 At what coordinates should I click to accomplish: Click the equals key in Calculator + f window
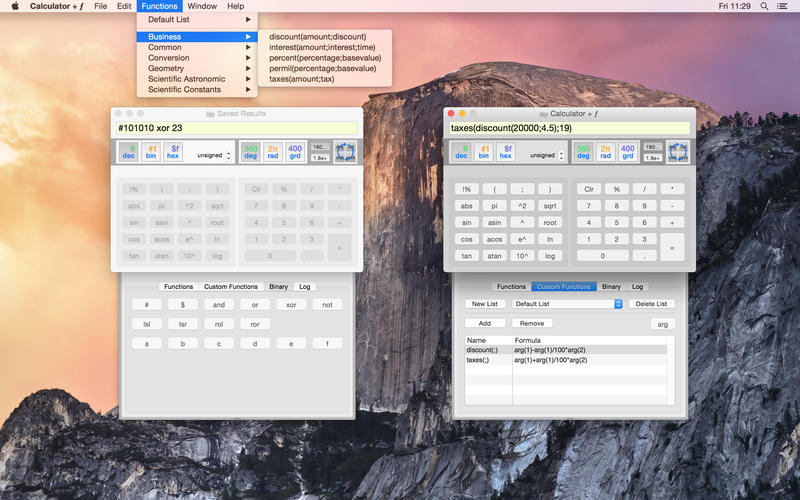click(672, 247)
